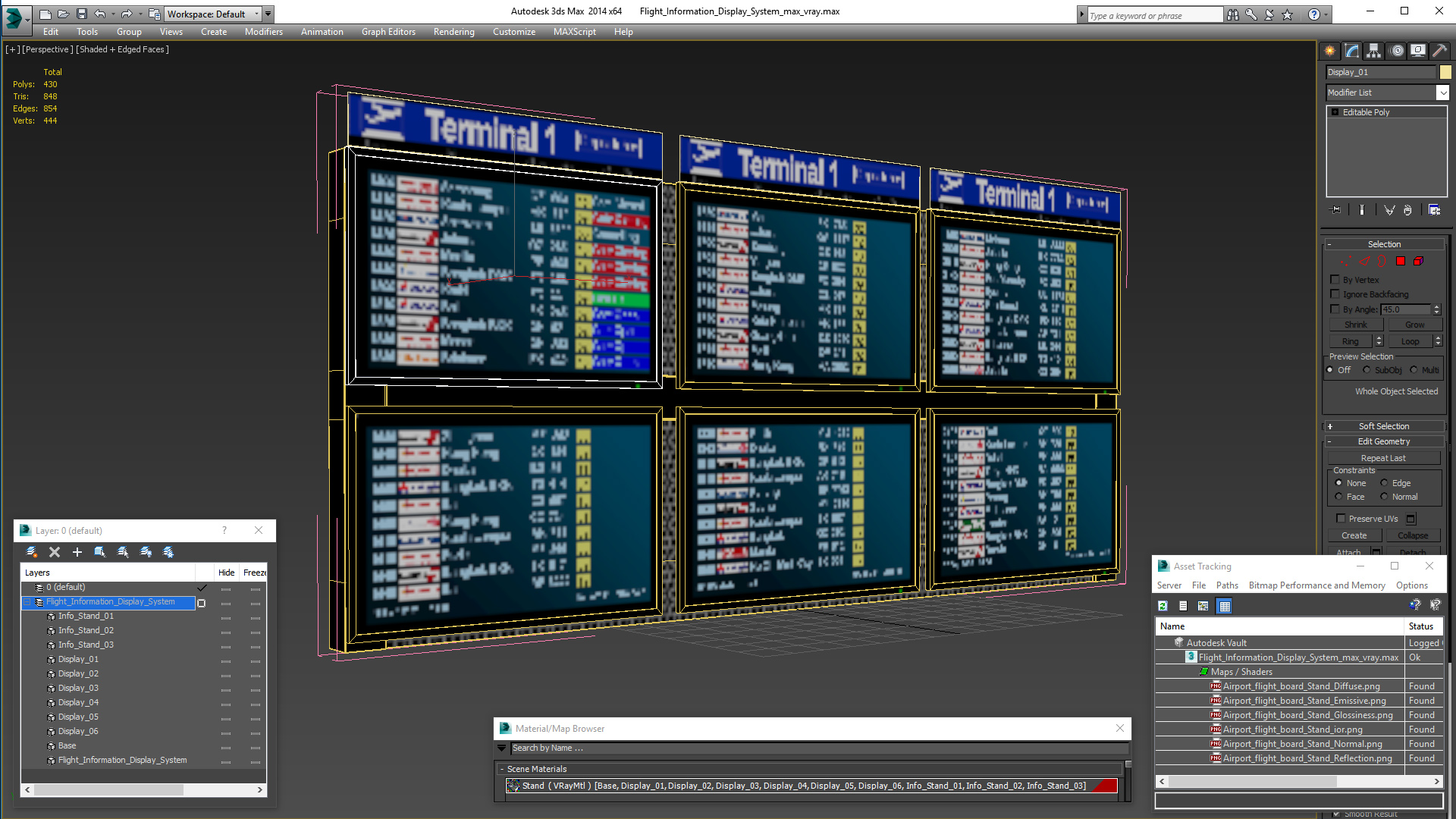The height and width of the screenshot is (819, 1456).
Task: Switch to the Utilities hammer panel
Action: (1439, 51)
